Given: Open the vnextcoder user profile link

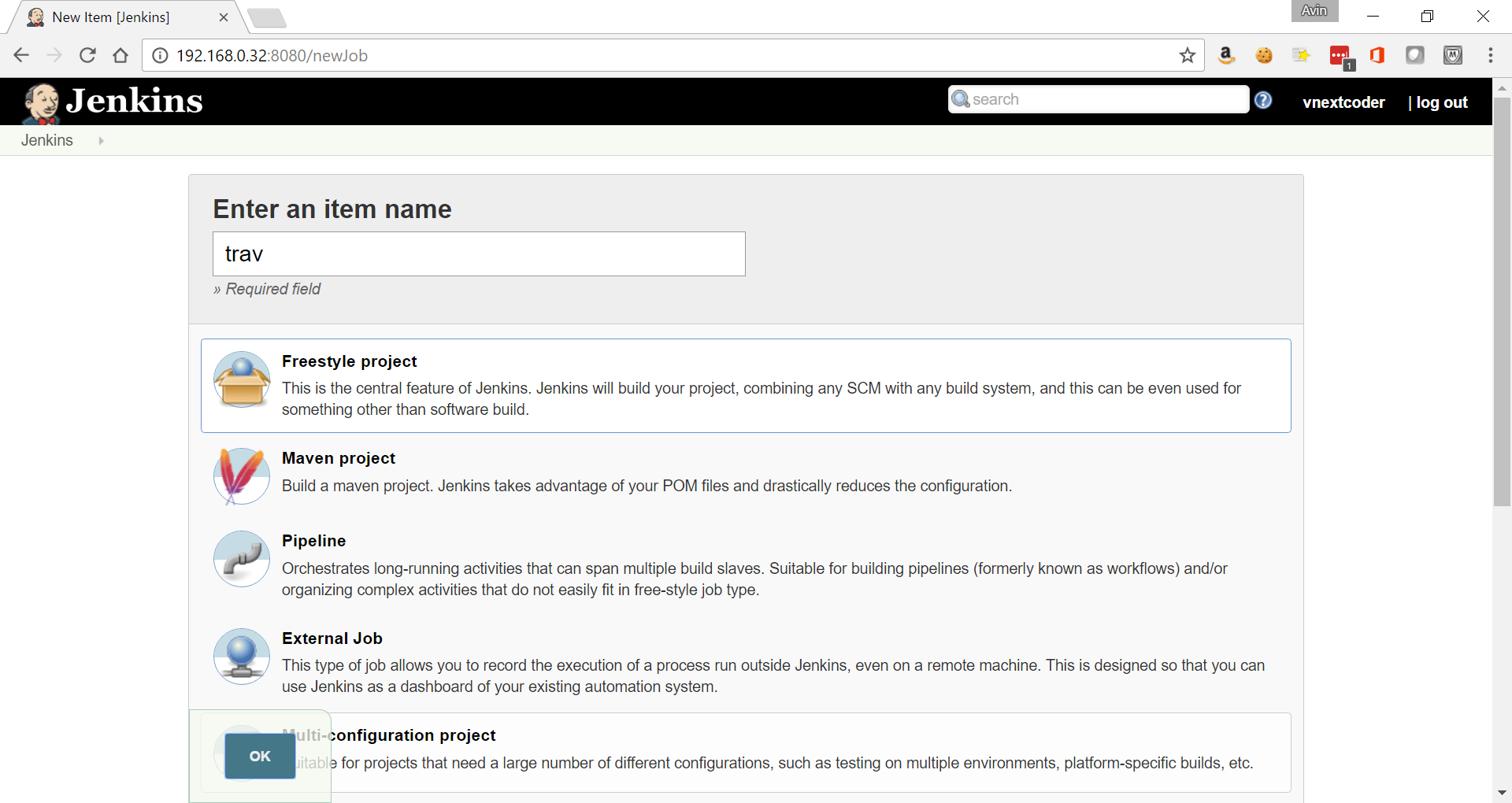Looking at the screenshot, I should pyautogui.click(x=1343, y=102).
